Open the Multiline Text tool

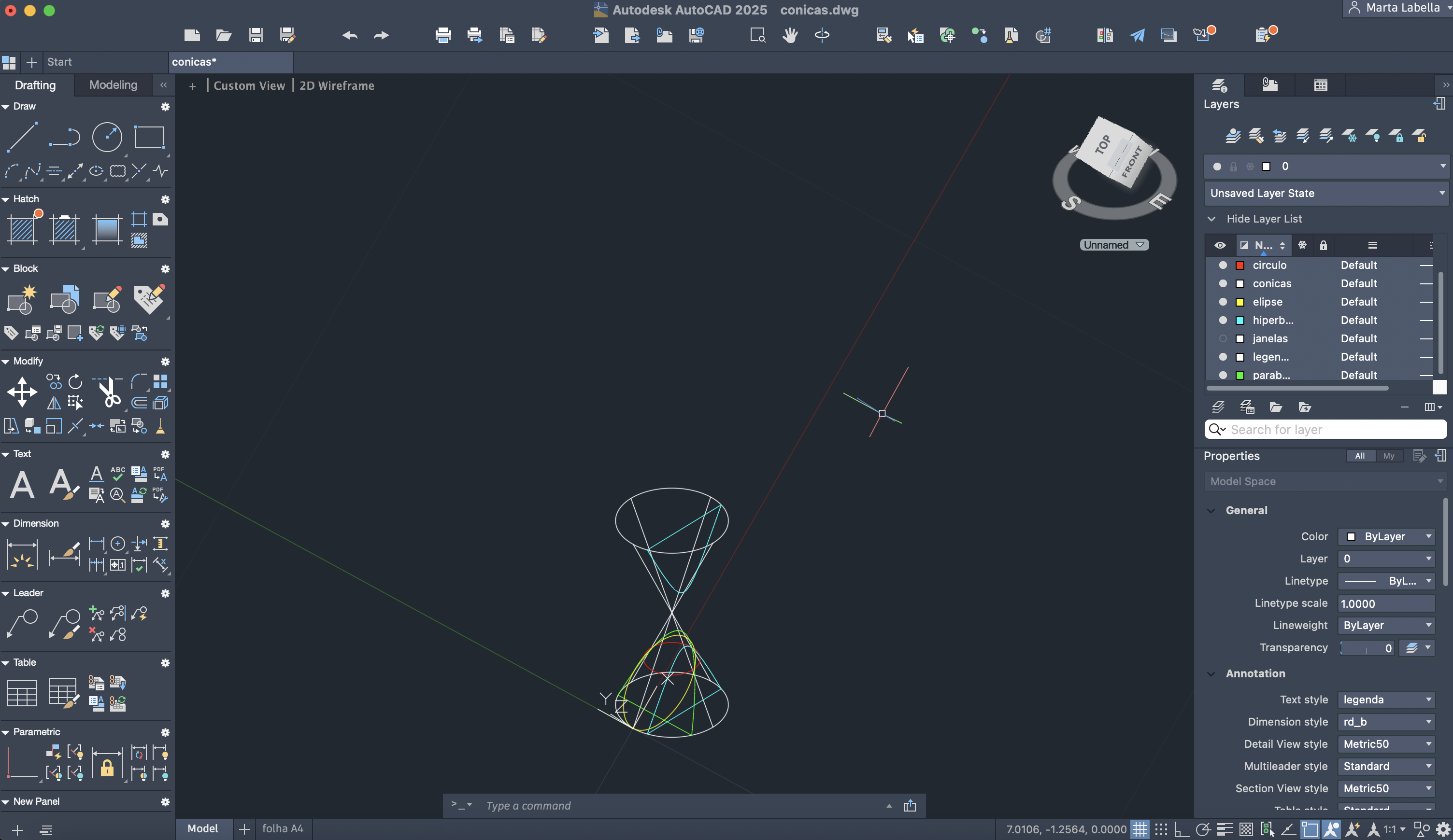[x=22, y=485]
